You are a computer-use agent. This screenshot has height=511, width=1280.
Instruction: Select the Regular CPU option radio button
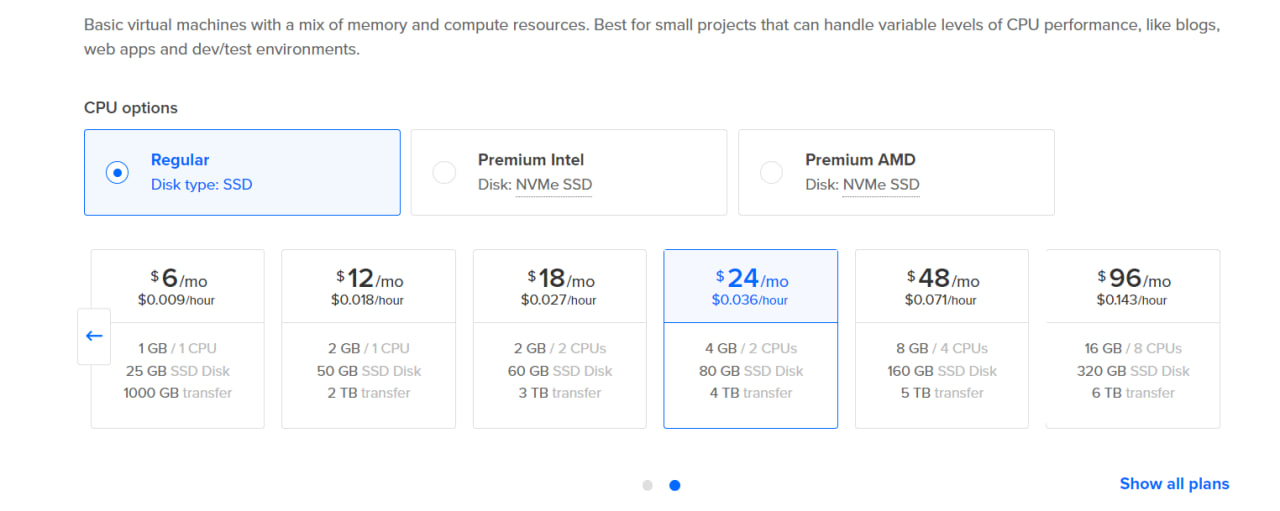(117, 172)
